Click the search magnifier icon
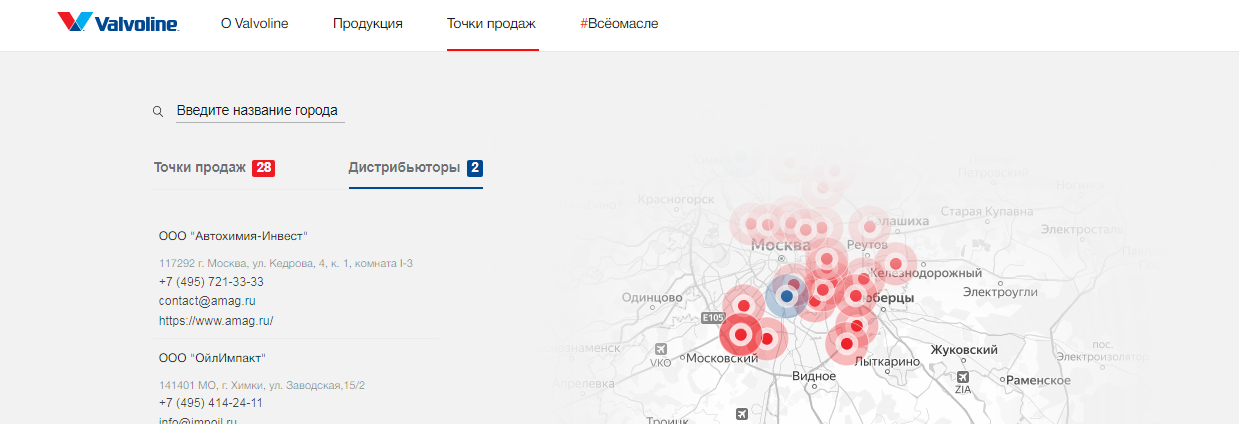The width and height of the screenshot is (1239, 424). (x=158, y=111)
